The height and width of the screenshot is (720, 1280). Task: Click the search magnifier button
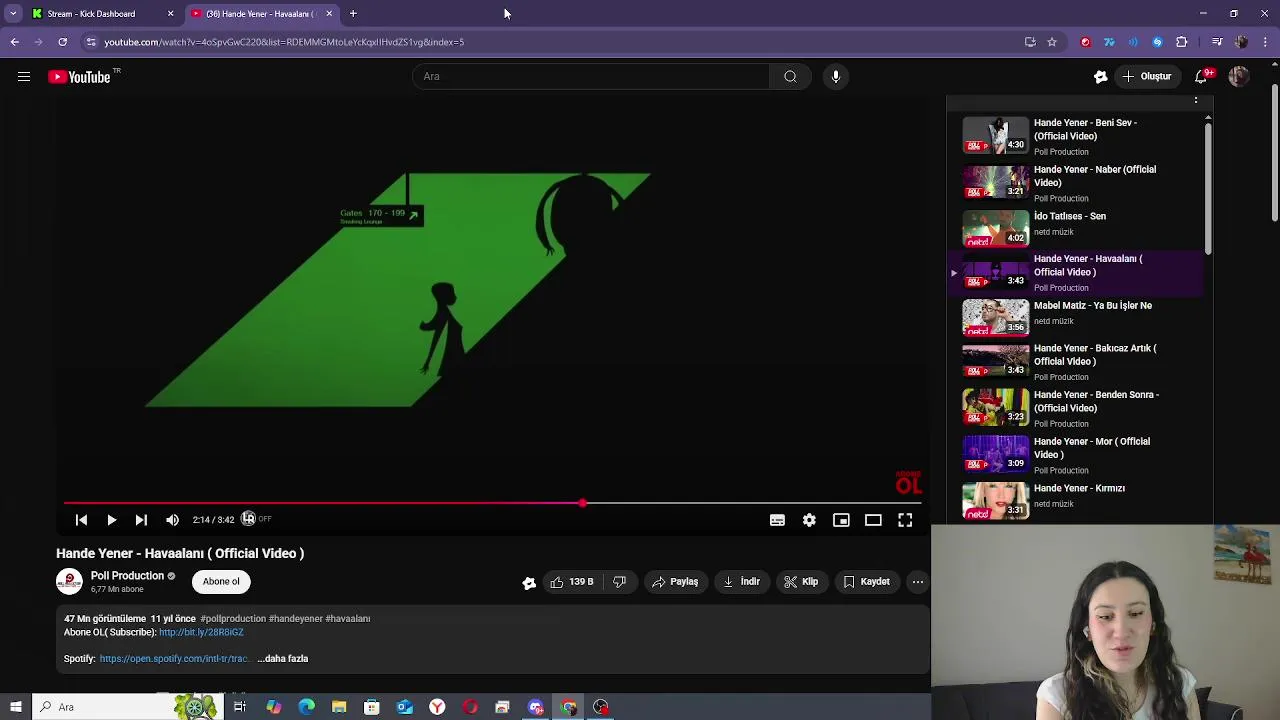[x=790, y=76]
